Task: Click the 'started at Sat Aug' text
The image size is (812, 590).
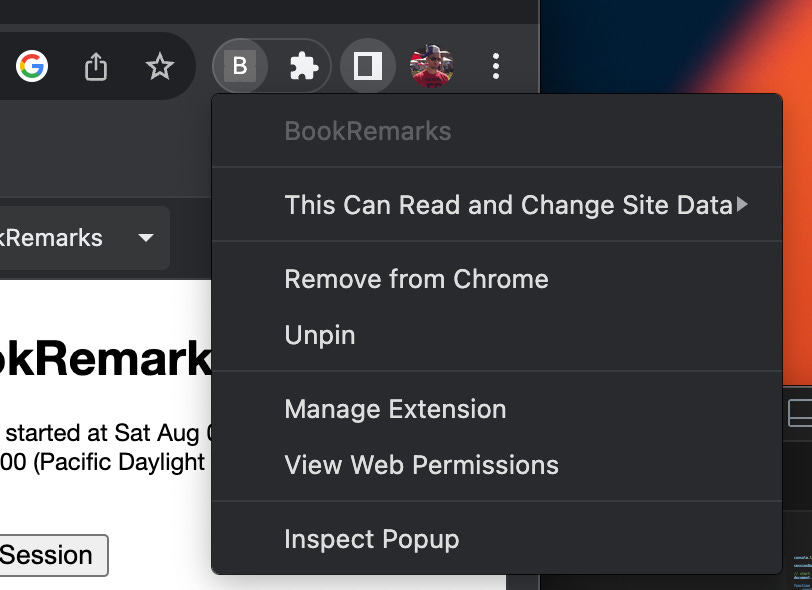Action: coord(102,433)
